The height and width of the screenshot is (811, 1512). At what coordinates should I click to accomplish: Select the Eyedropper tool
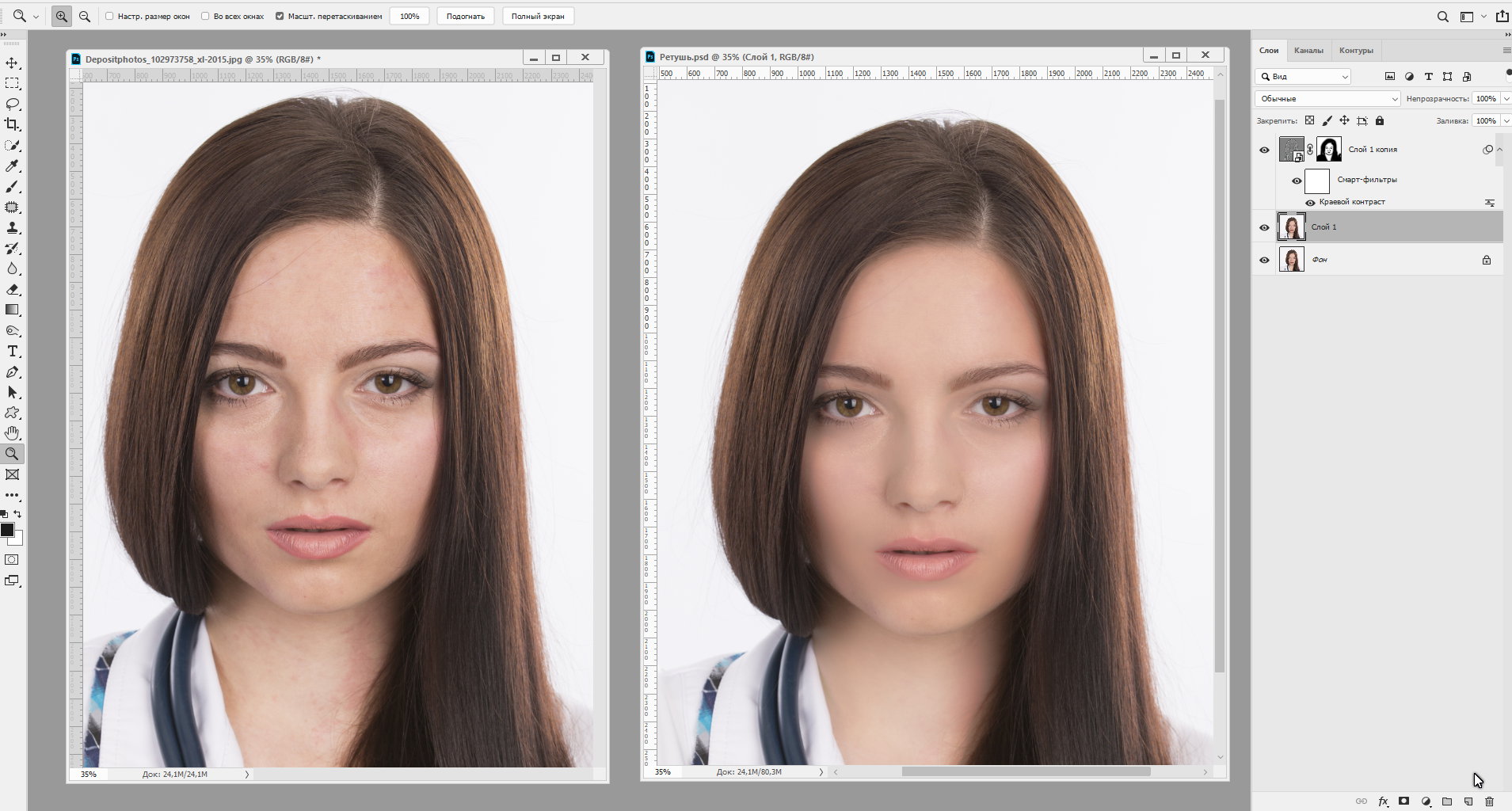(x=12, y=166)
